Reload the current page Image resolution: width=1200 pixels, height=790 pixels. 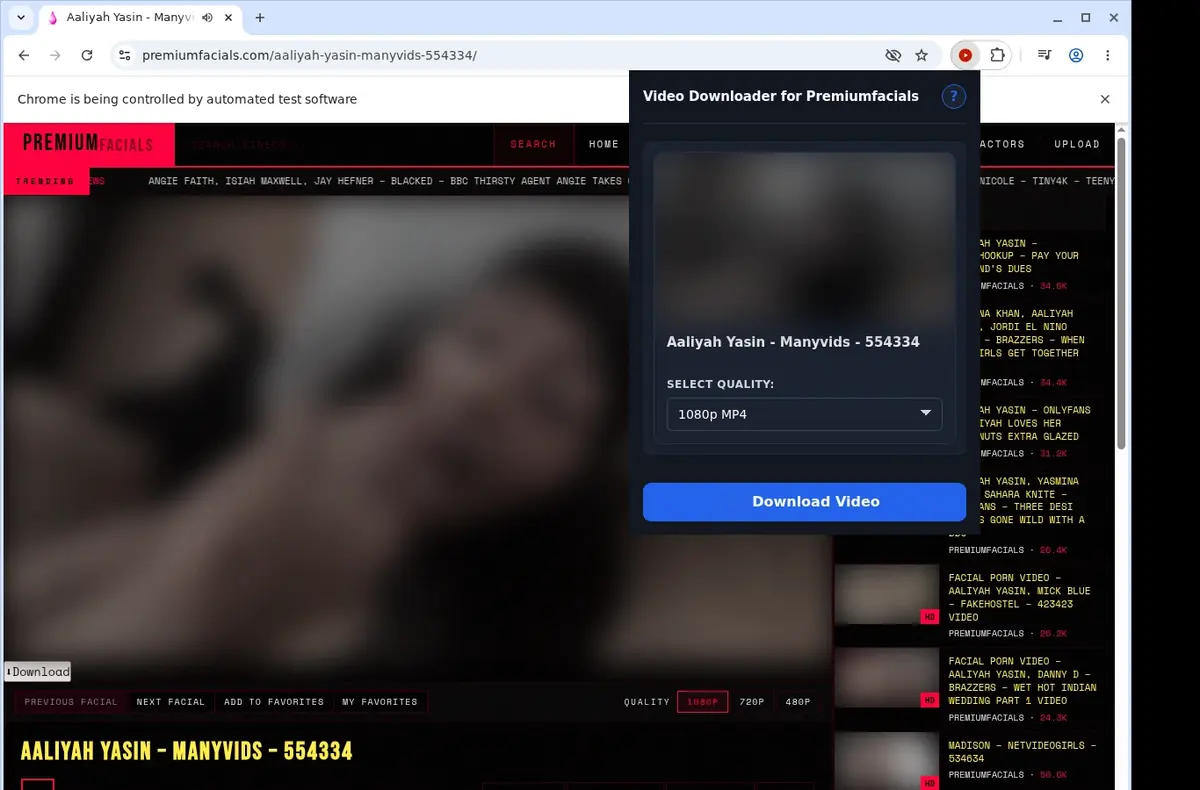pos(87,56)
